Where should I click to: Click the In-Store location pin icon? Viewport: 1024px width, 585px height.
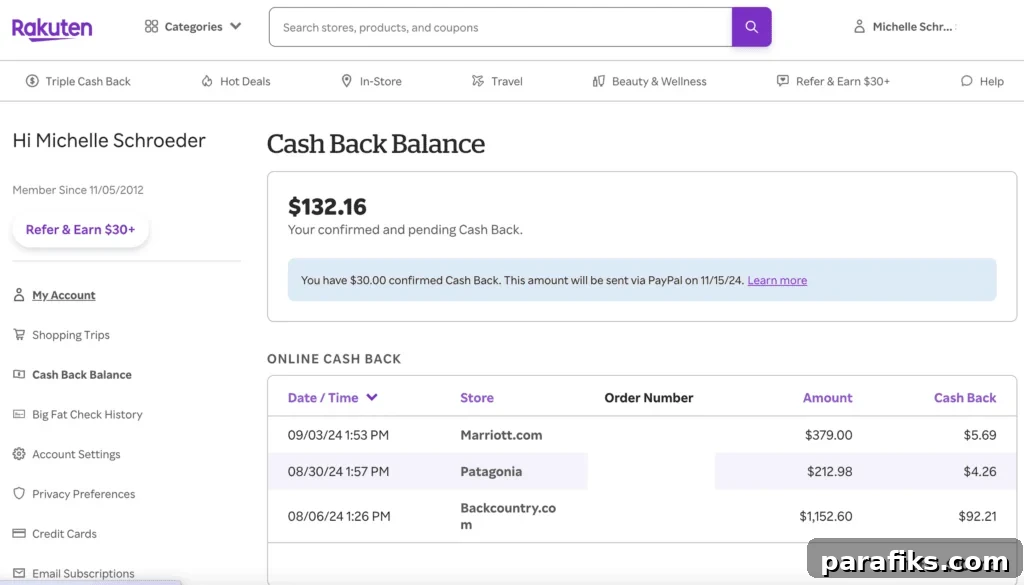pos(347,81)
